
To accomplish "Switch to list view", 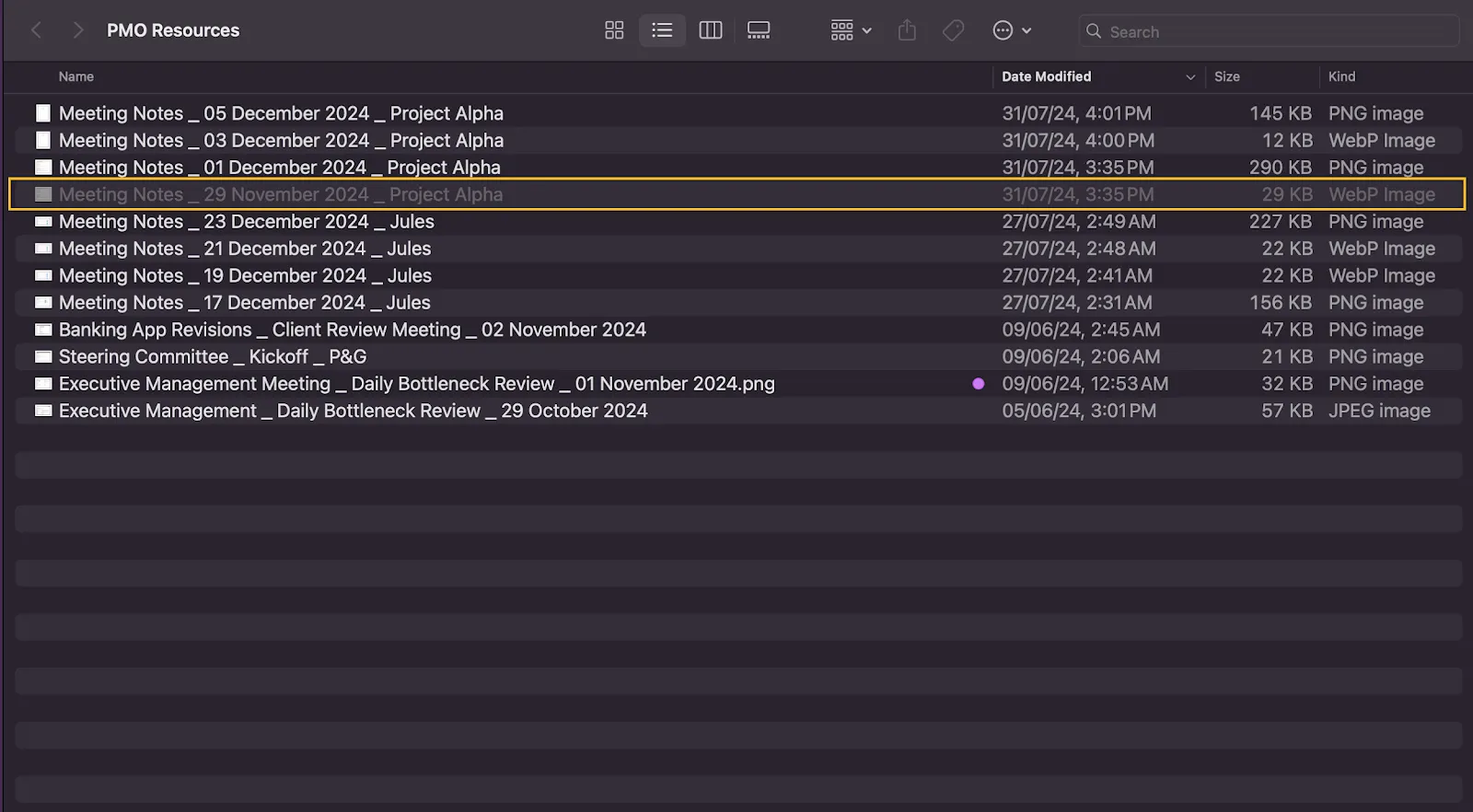I will [662, 30].
